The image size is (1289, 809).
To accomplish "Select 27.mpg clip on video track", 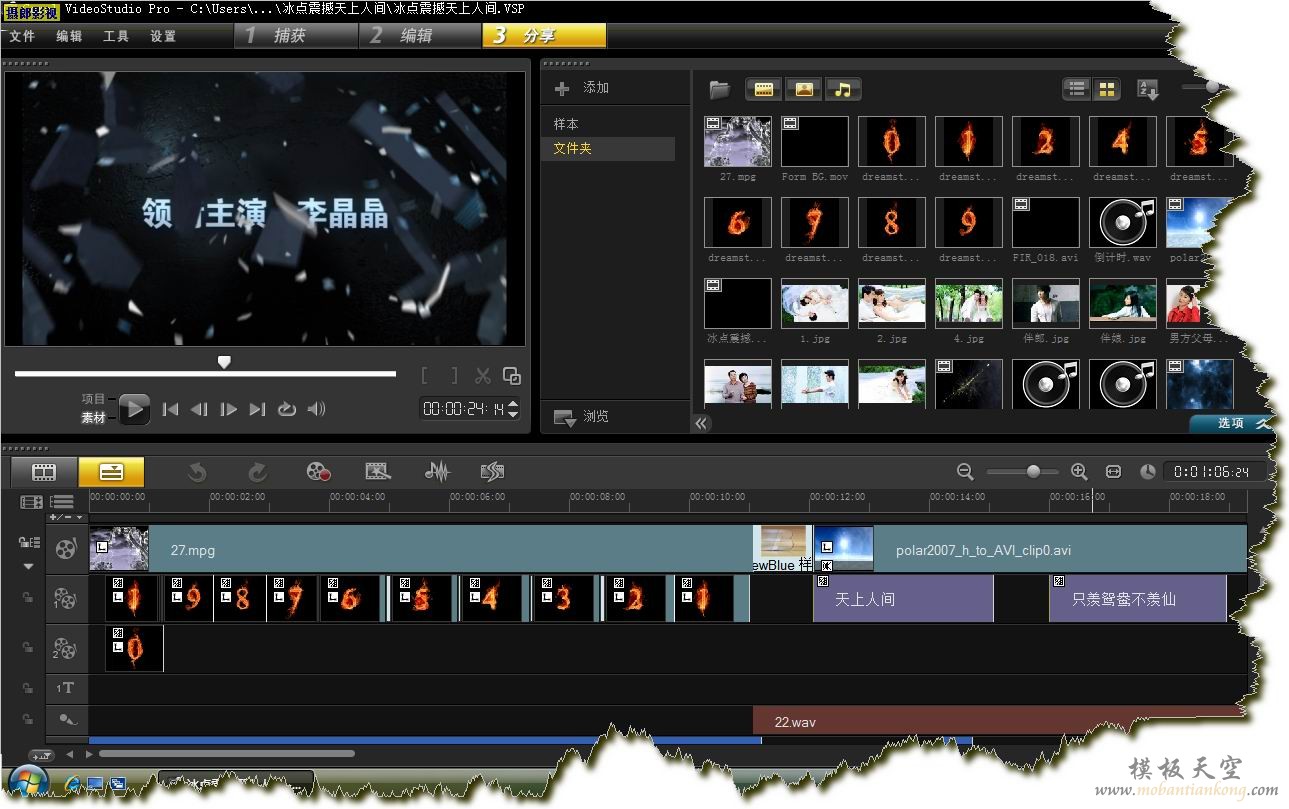I will point(420,550).
